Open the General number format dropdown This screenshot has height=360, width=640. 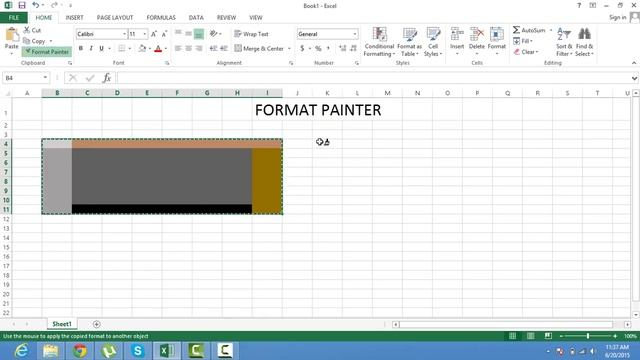click(x=355, y=34)
